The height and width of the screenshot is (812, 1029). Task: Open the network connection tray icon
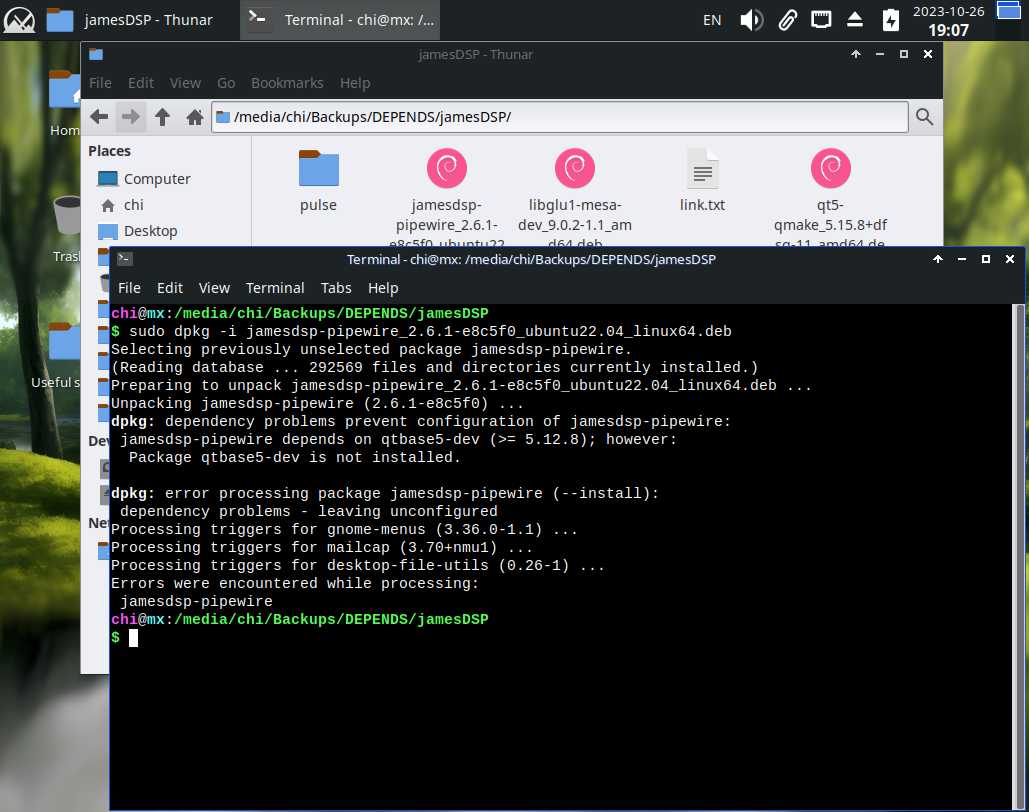tap(820, 20)
